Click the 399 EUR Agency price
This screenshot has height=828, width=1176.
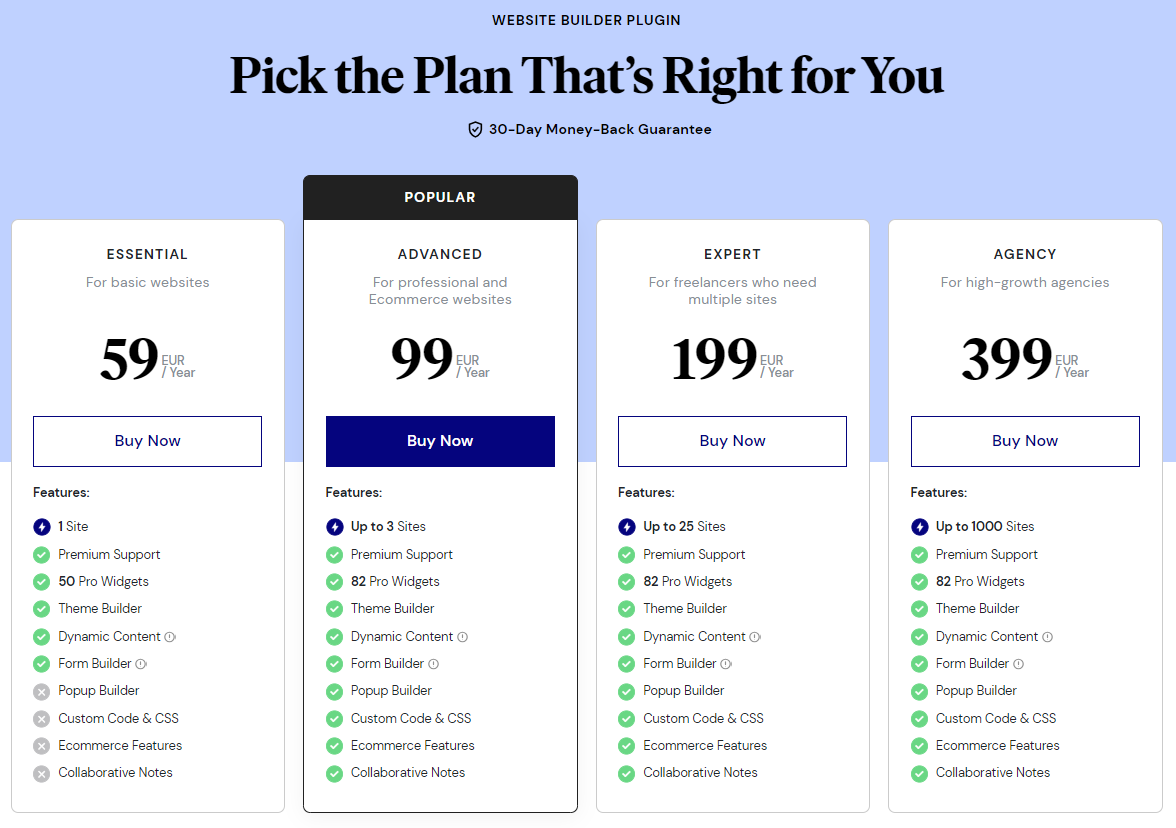point(1007,360)
